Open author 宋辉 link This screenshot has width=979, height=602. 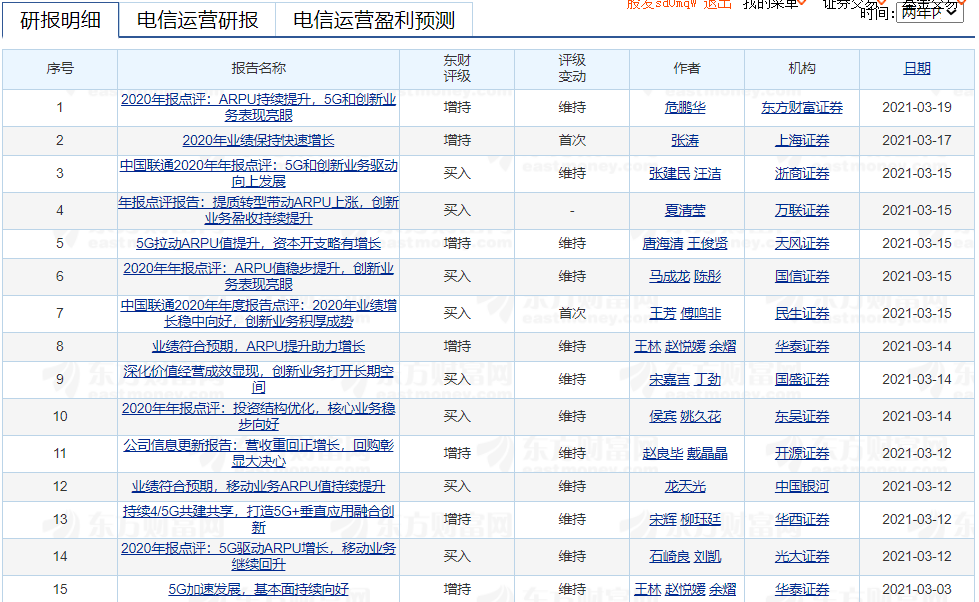(x=662, y=520)
